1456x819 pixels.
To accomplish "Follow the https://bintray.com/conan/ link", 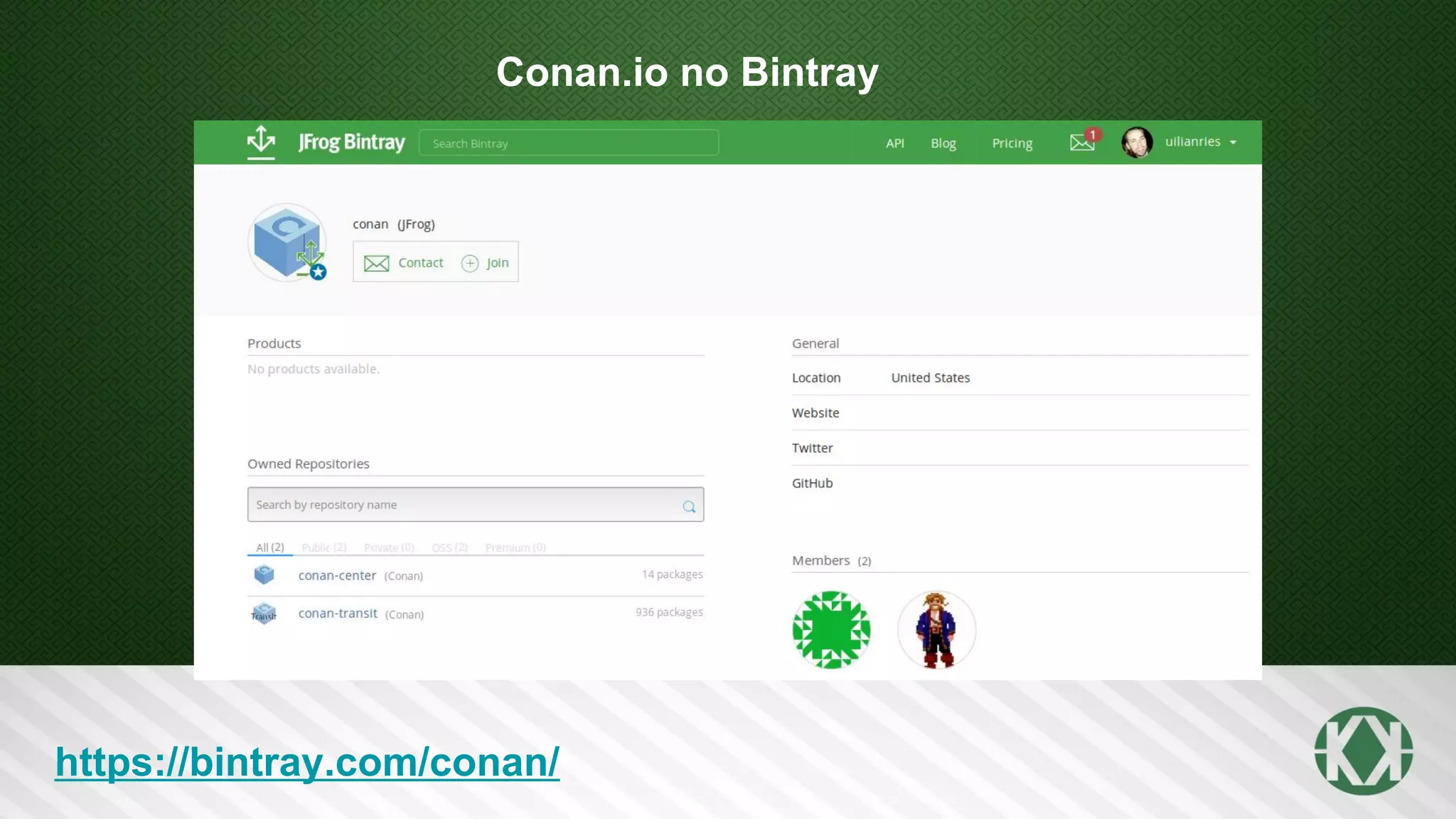I will (x=307, y=762).
